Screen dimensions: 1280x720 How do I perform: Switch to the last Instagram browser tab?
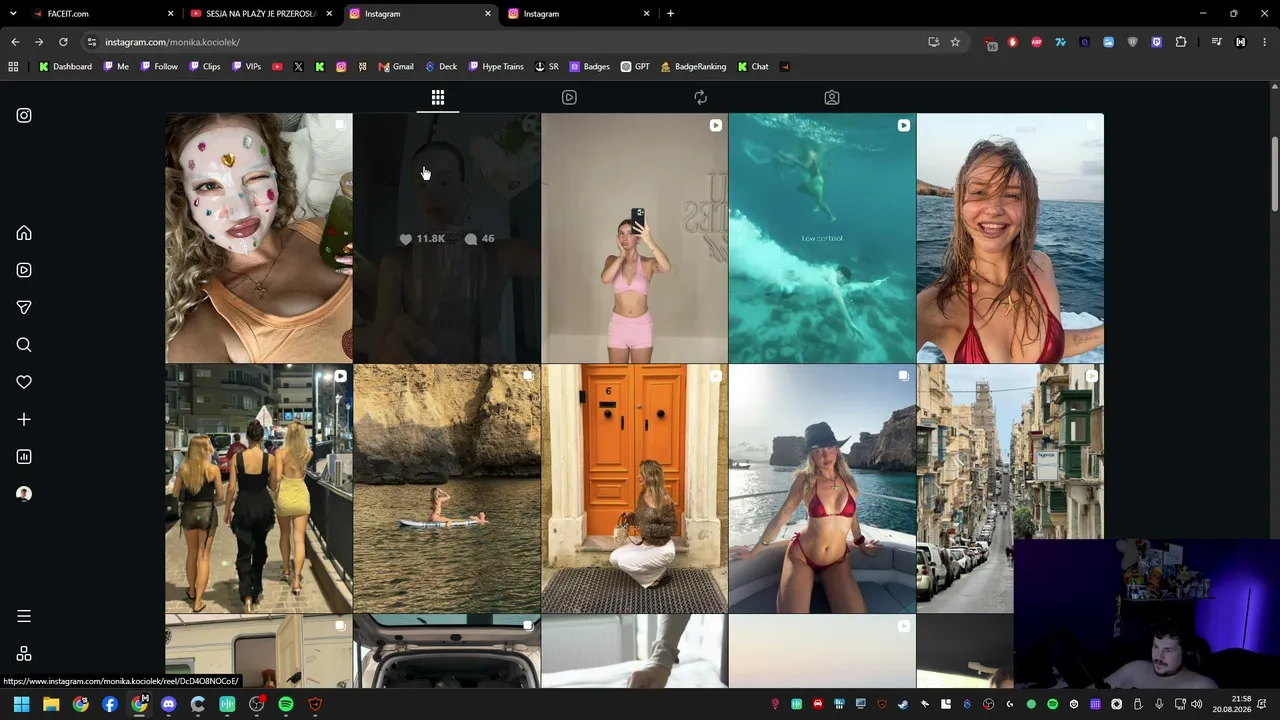[580, 14]
